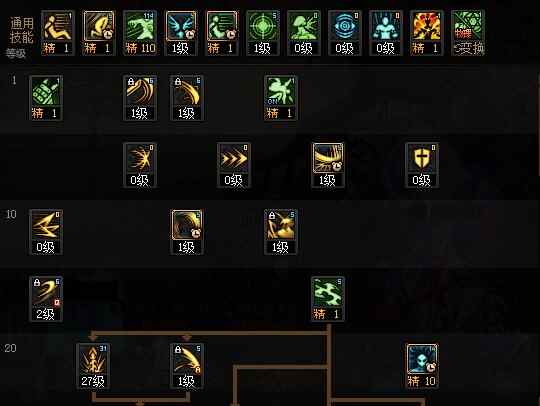Select the golden vortex skill with clock
Screen dimensions: 540x406
pos(187,232)
